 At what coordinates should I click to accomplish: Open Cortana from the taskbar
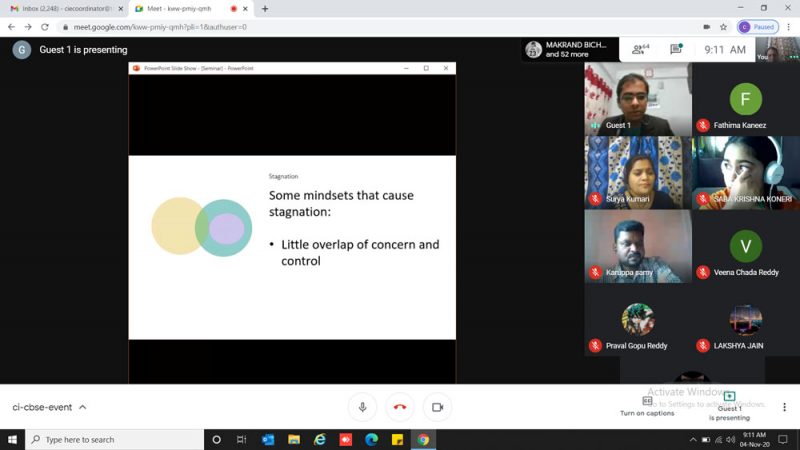216,439
